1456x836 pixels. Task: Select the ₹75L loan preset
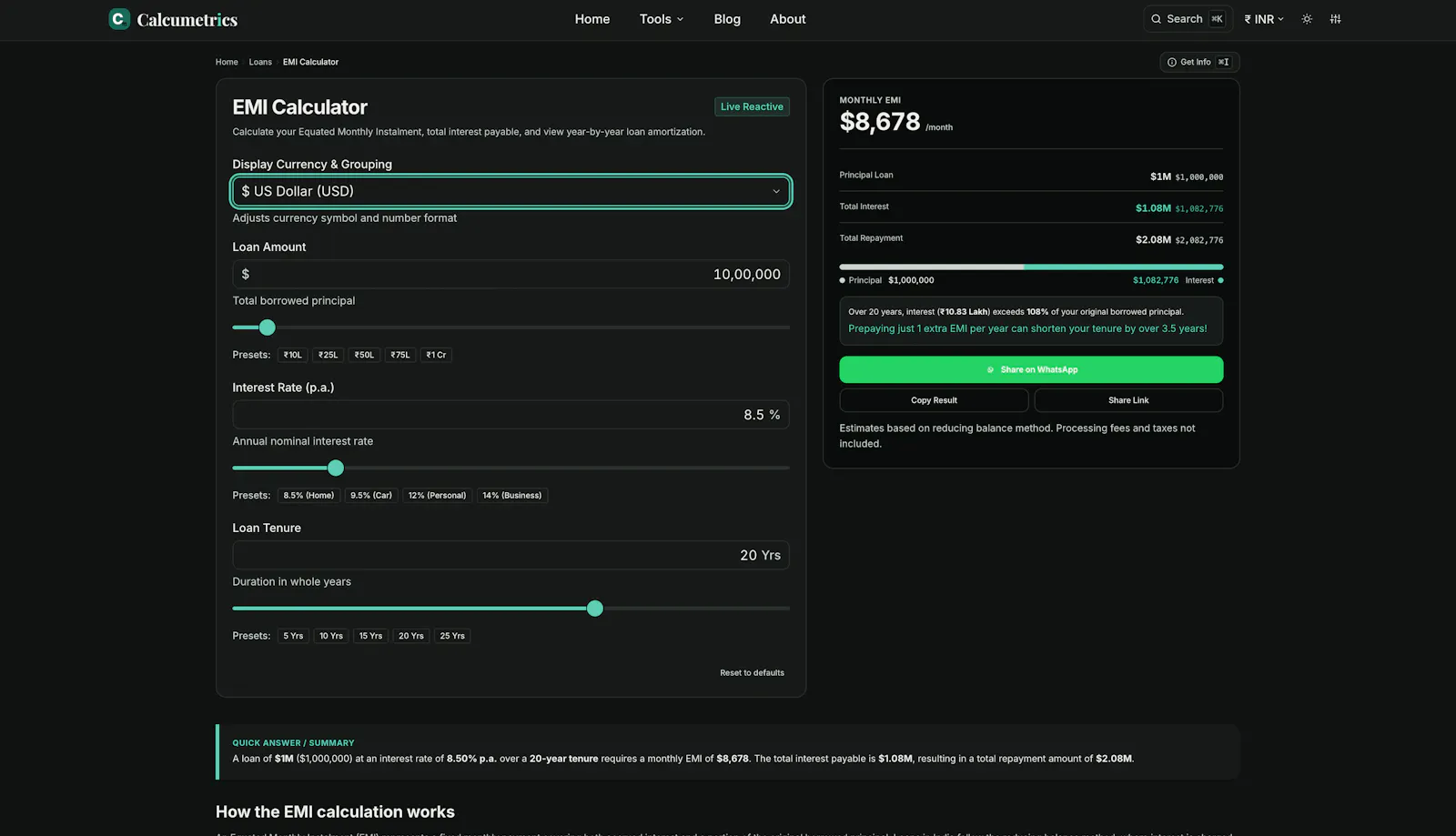[x=400, y=355]
